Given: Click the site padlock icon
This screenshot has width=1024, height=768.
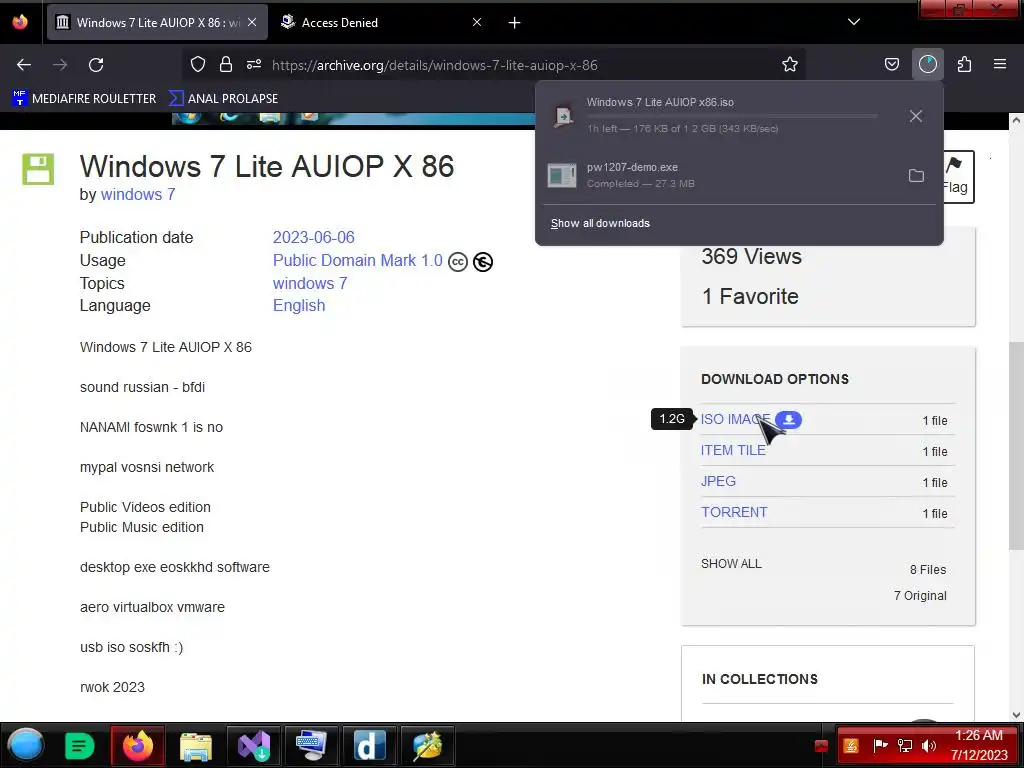Looking at the screenshot, I should point(226,64).
